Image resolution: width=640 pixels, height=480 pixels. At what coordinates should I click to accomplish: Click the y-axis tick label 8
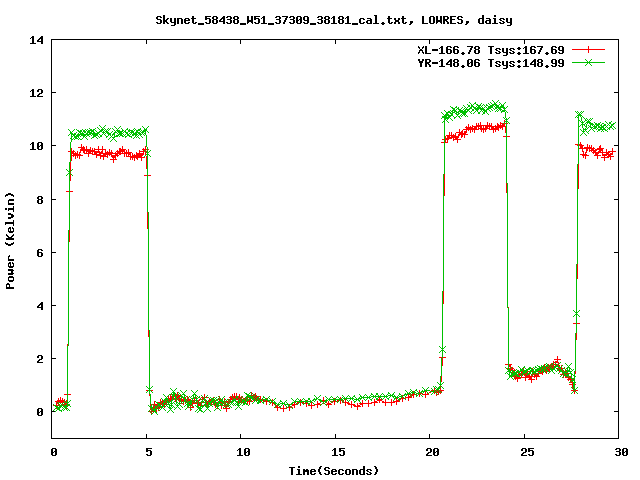coord(40,200)
